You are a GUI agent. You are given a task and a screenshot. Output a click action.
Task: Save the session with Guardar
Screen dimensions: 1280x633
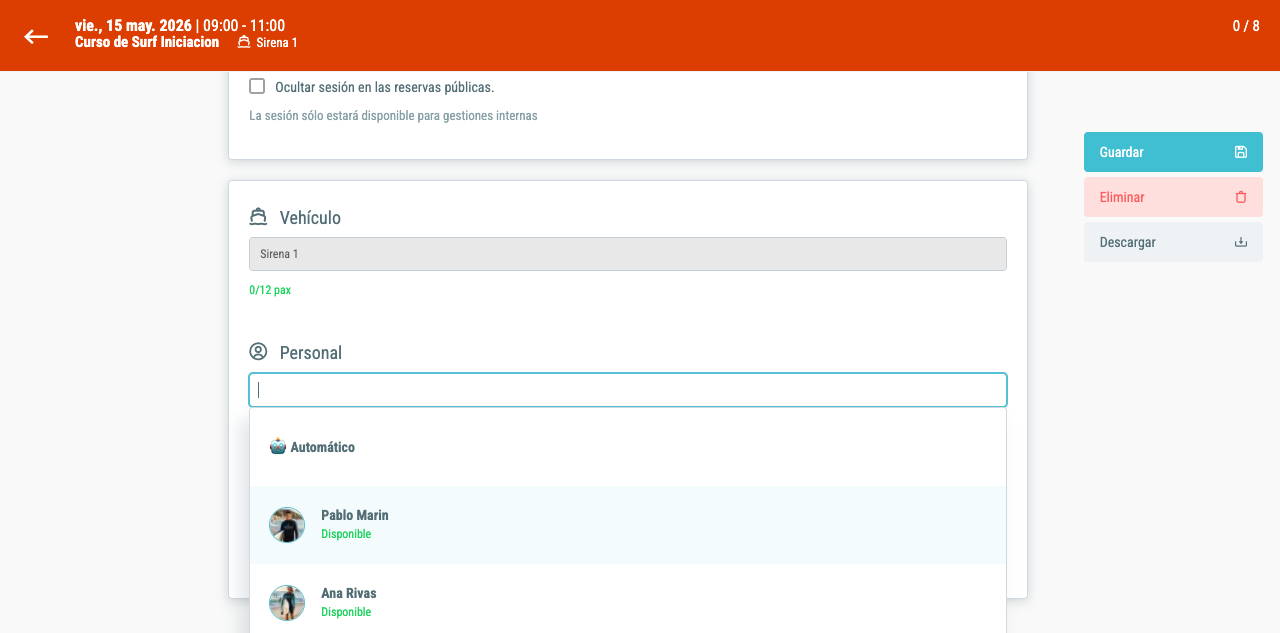[x=1173, y=152]
